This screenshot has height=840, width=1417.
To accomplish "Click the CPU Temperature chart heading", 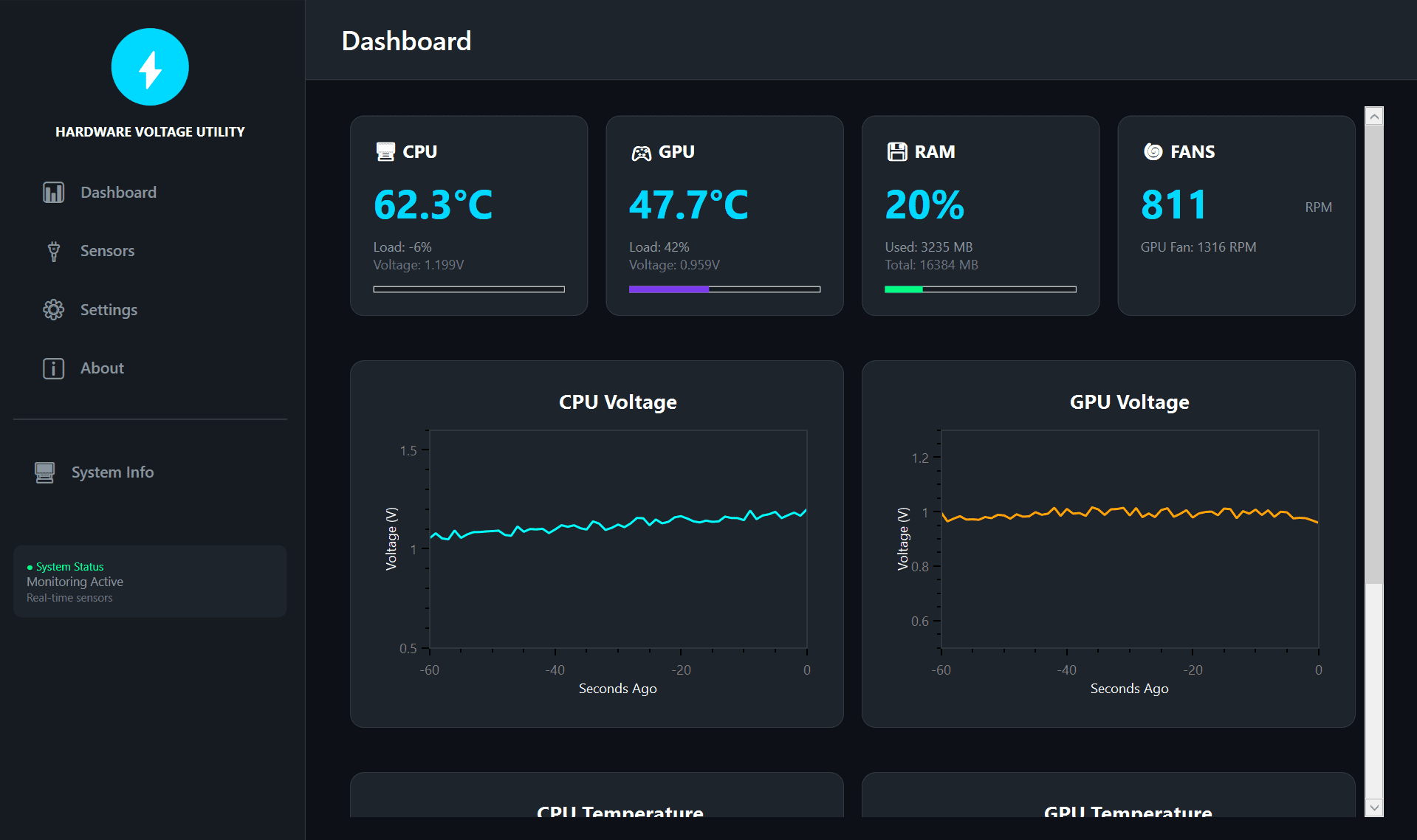I will 620,811.
